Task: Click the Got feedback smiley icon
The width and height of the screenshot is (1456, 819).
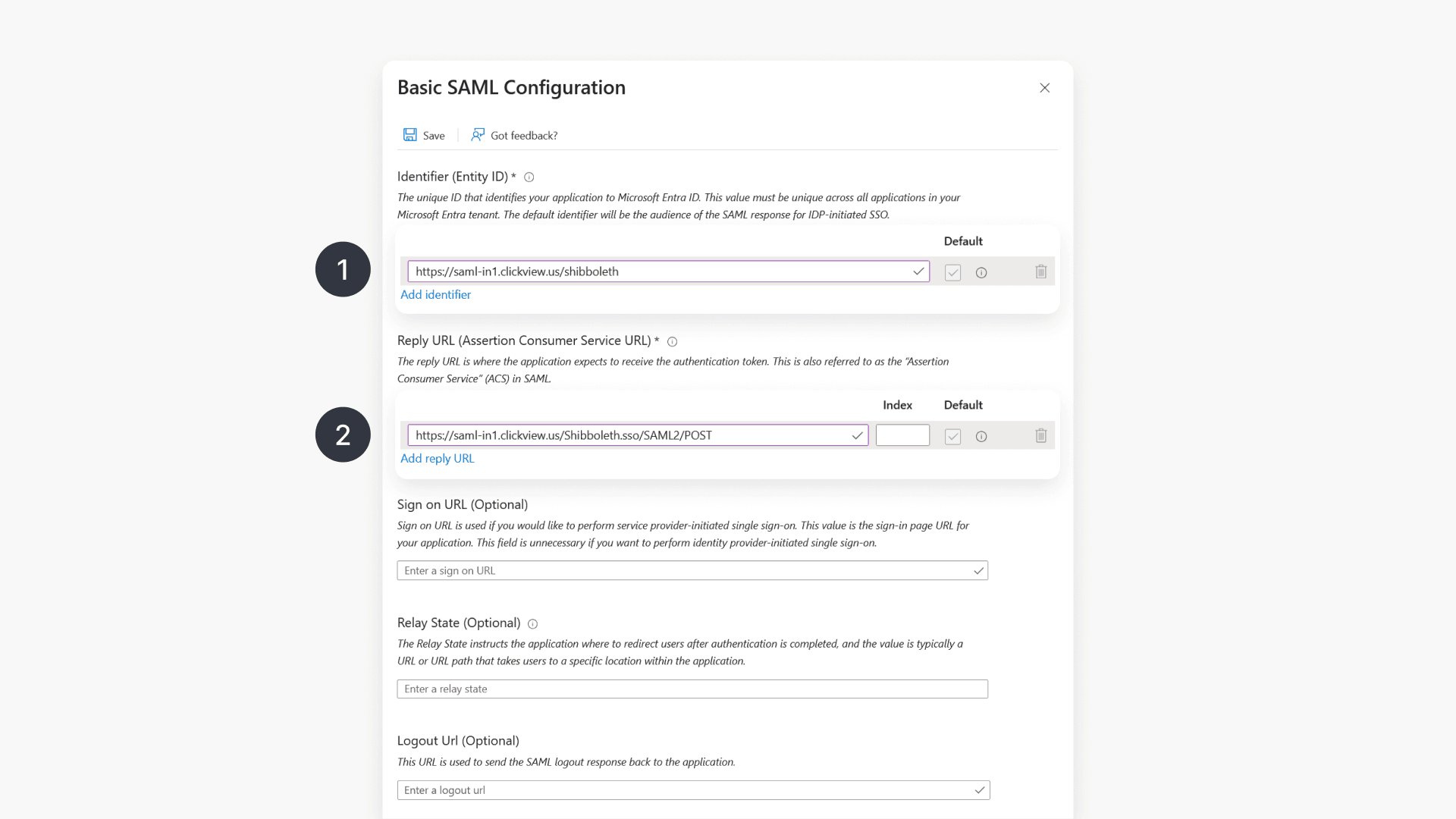Action: 478,134
